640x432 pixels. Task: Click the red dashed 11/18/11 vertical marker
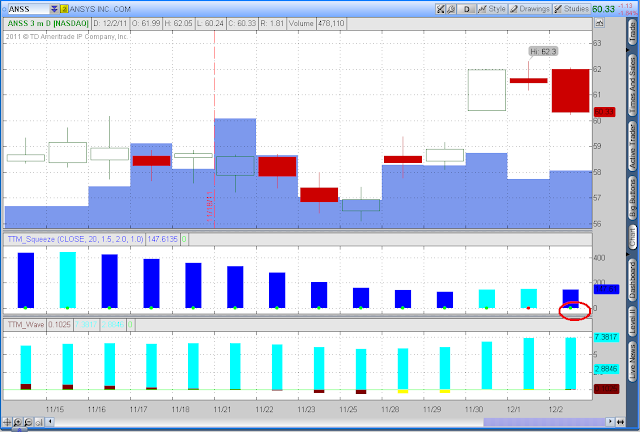click(214, 129)
